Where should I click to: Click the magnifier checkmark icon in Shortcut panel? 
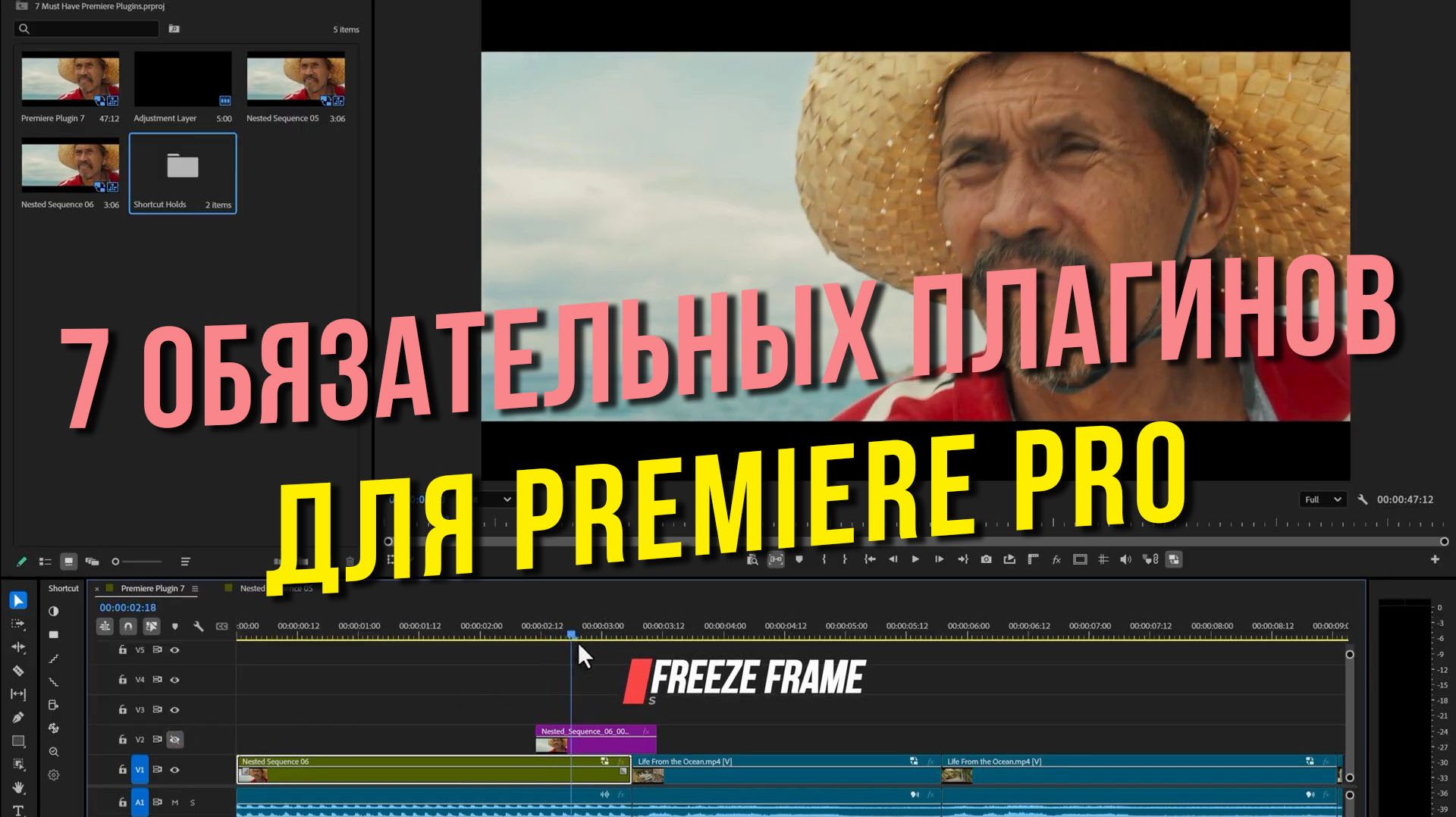(x=54, y=752)
